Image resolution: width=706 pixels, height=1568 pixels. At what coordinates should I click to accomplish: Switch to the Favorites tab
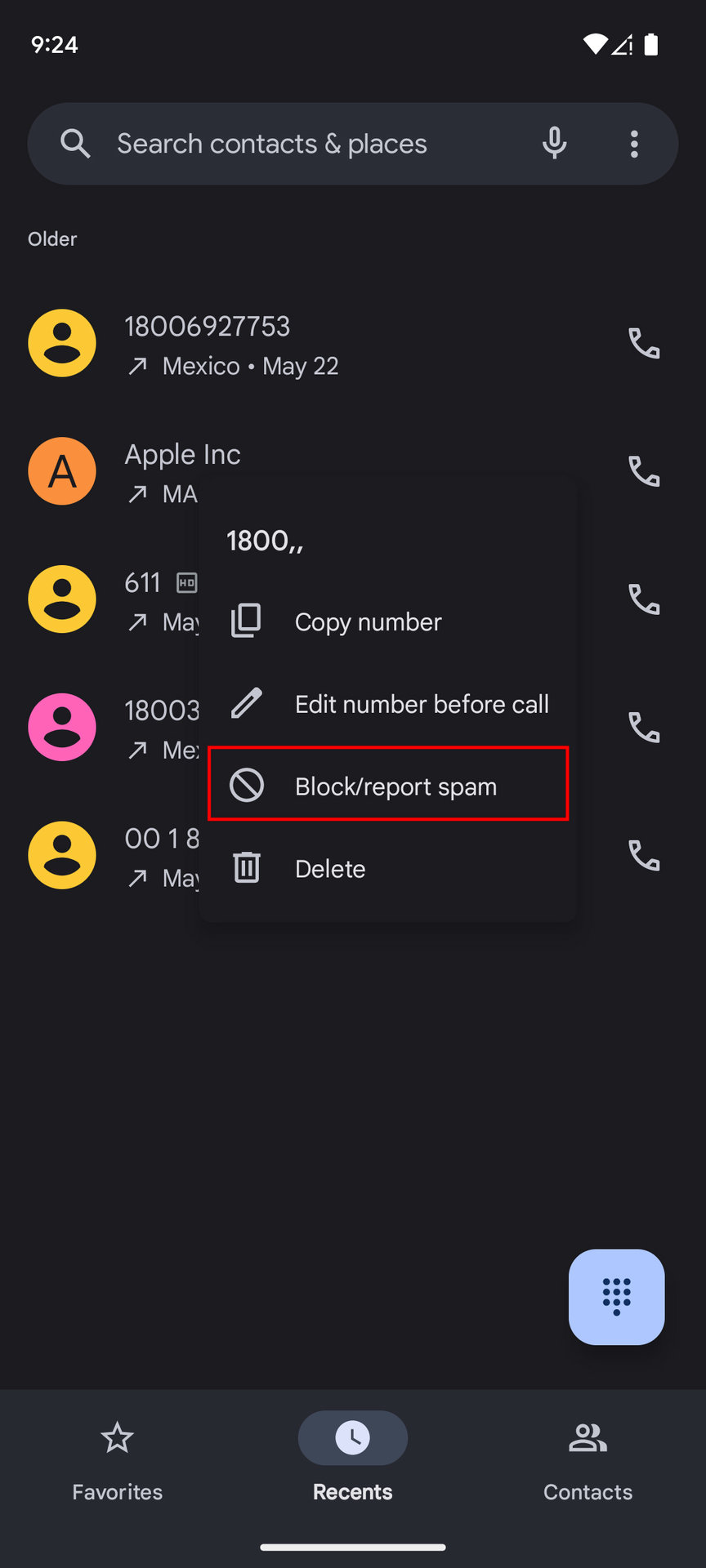(118, 1457)
